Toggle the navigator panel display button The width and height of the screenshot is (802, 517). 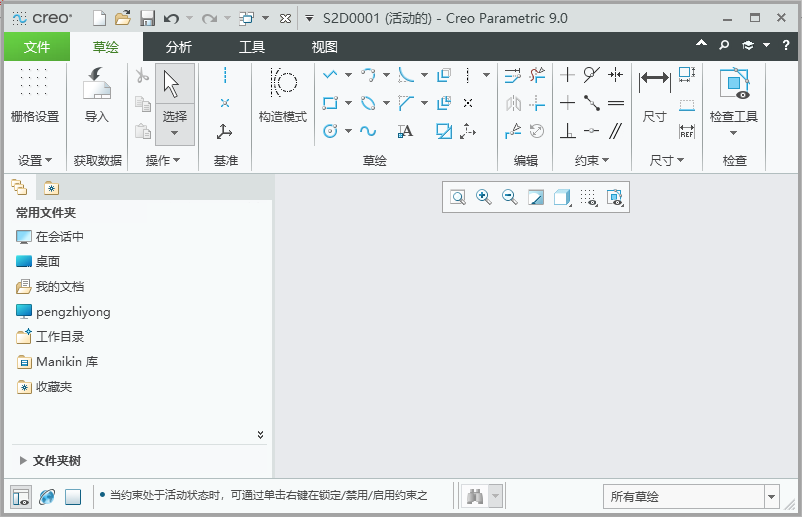(x=21, y=497)
